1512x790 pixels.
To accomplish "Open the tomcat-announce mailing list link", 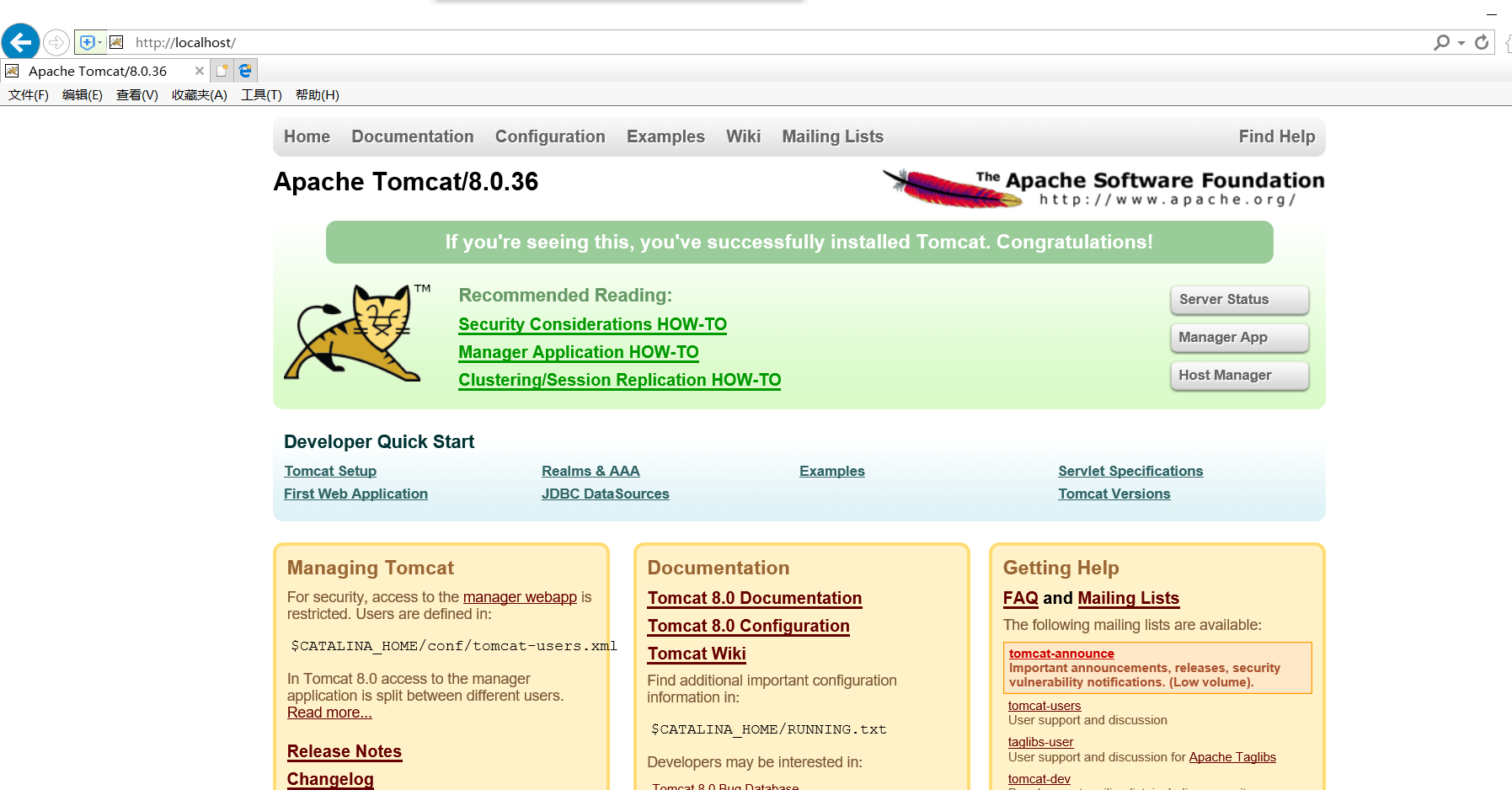I will pos(1061,654).
